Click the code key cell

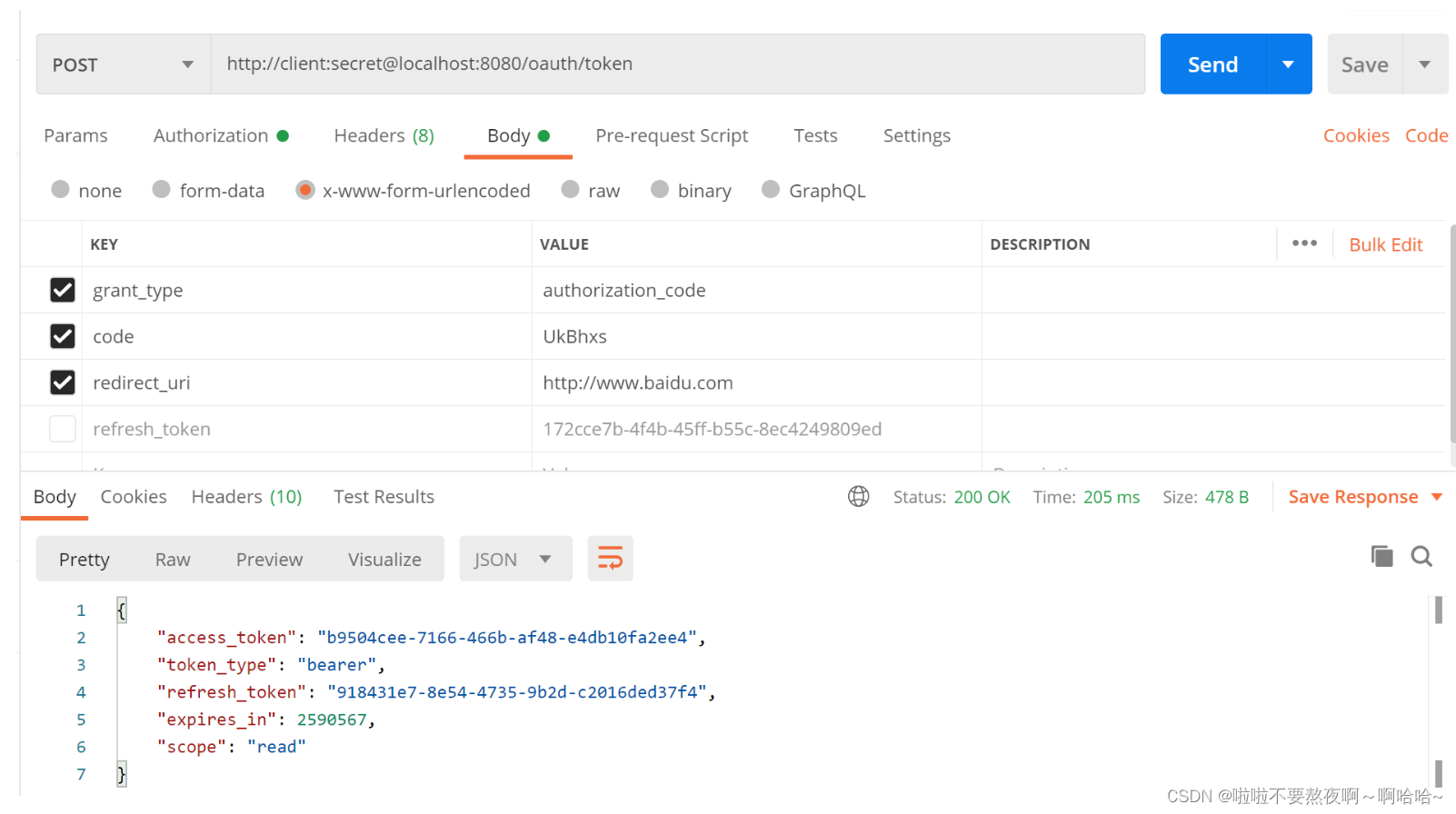point(307,336)
